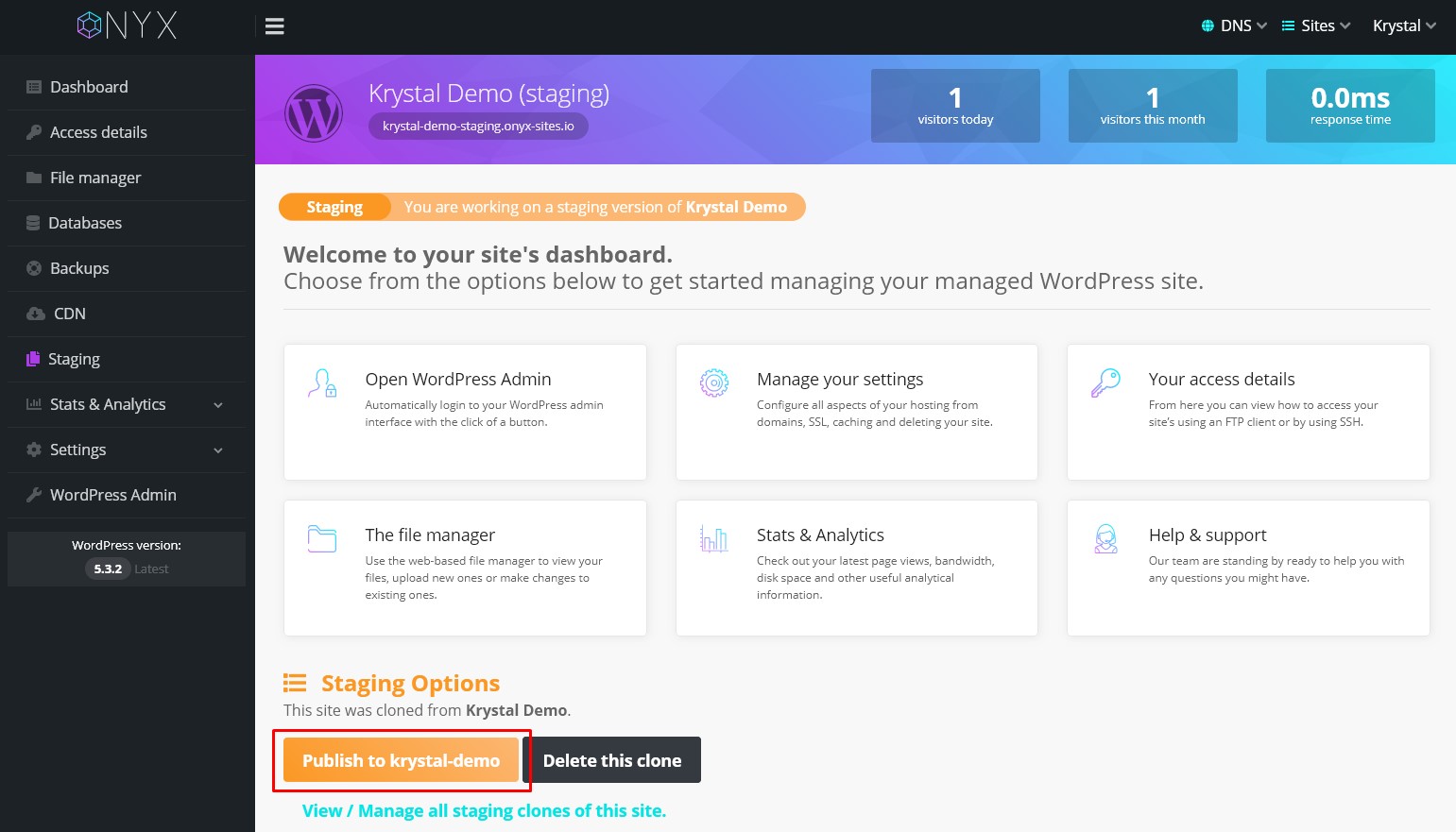Click Publish to krystal-demo button

[x=401, y=760]
